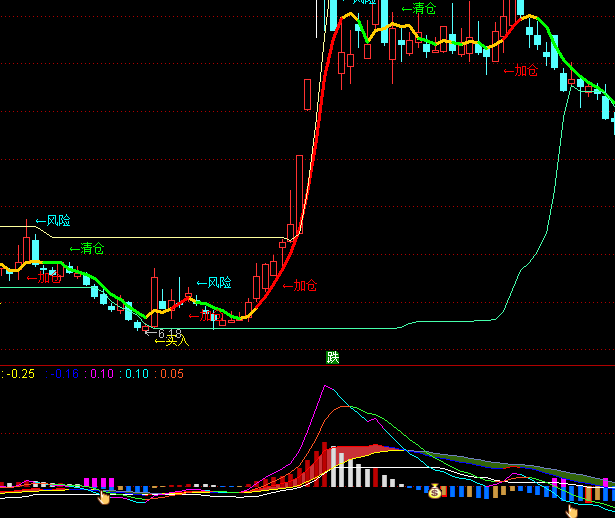615x518 pixels.
Task: Click the green 清仓 marker at top of chart
Action: pyautogui.click(x=419, y=9)
